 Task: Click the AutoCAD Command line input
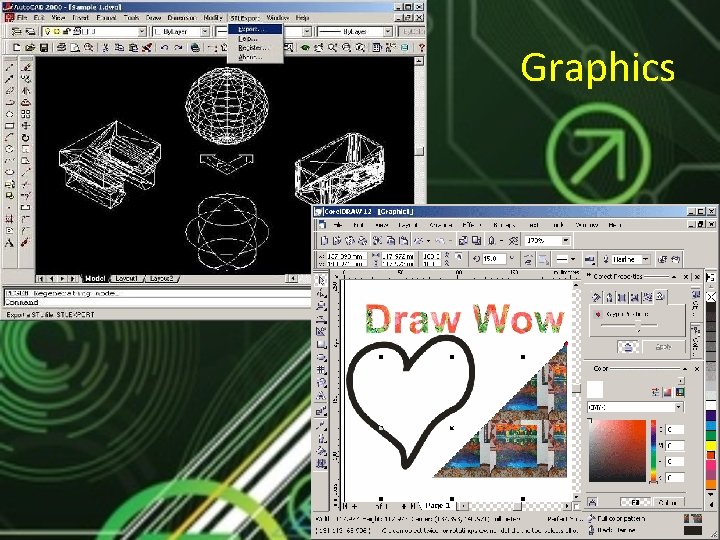point(156,302)
